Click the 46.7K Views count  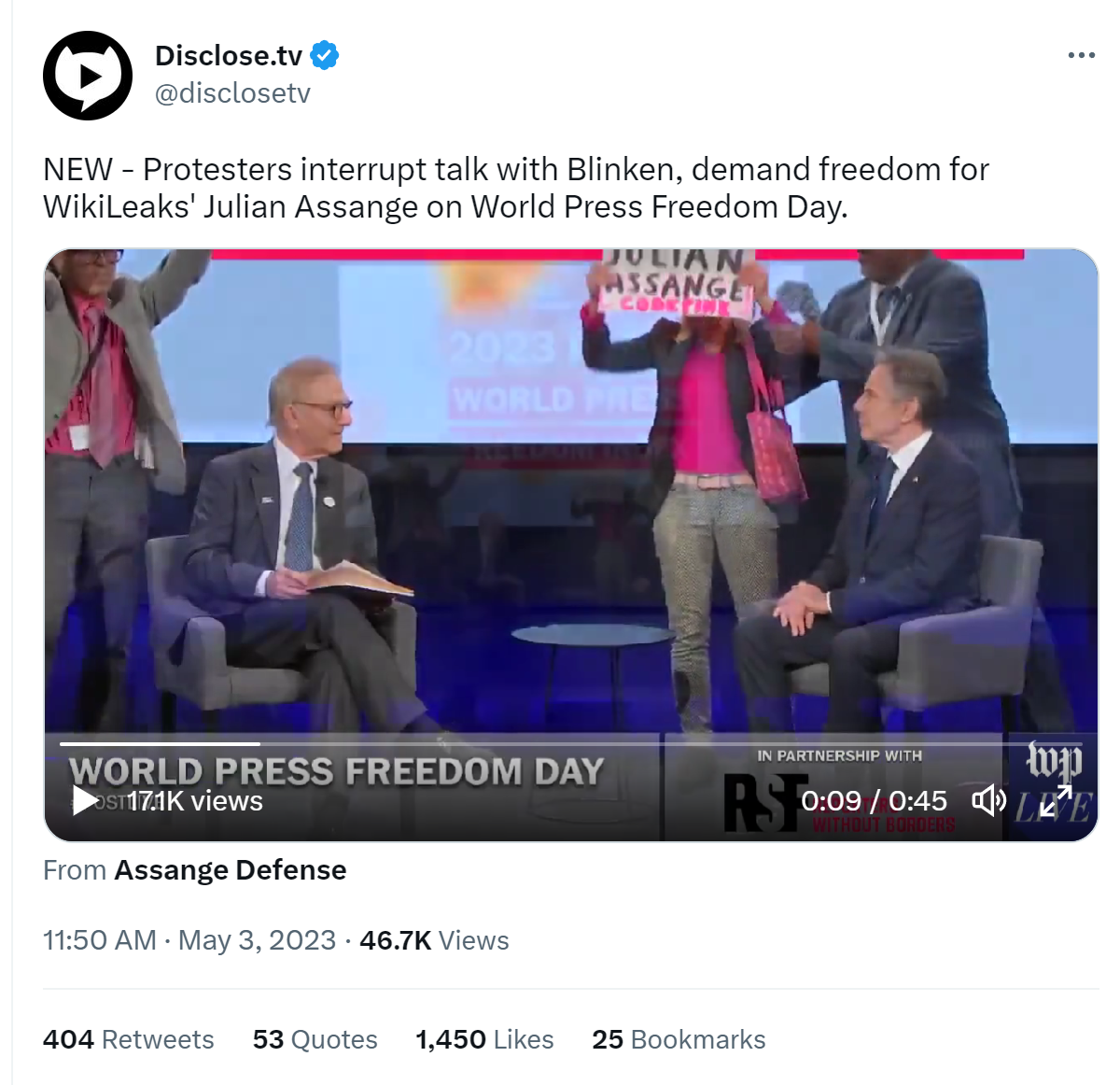tap(434, 939)
